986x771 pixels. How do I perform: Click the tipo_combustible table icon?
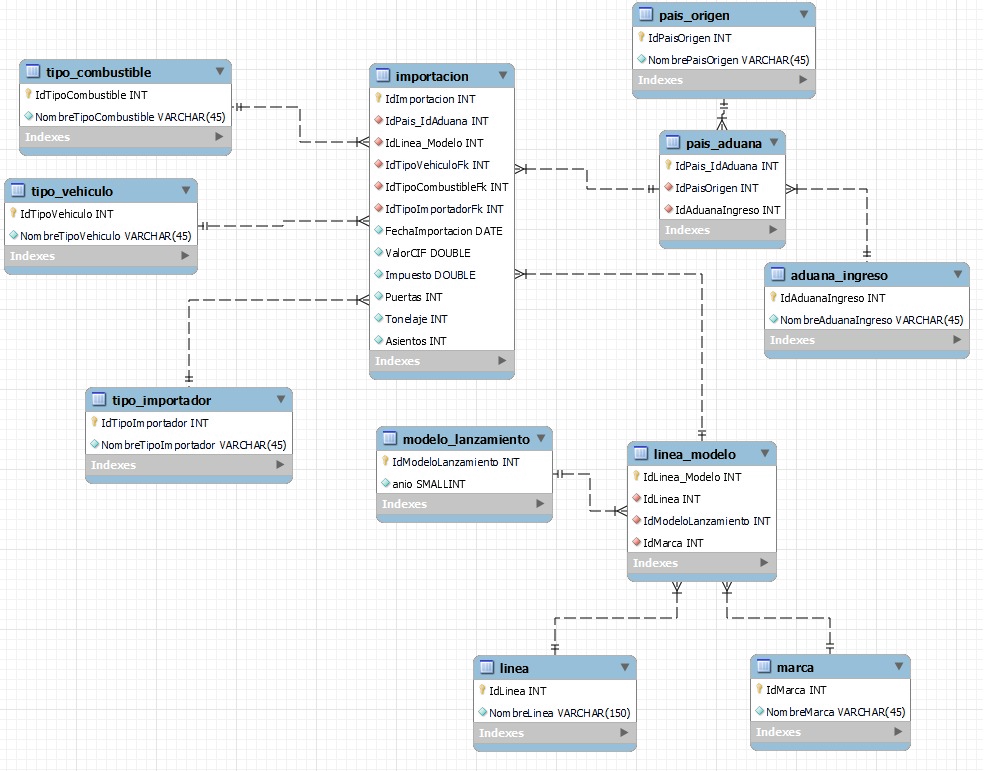pyautogui.click(x=32, y=72)
